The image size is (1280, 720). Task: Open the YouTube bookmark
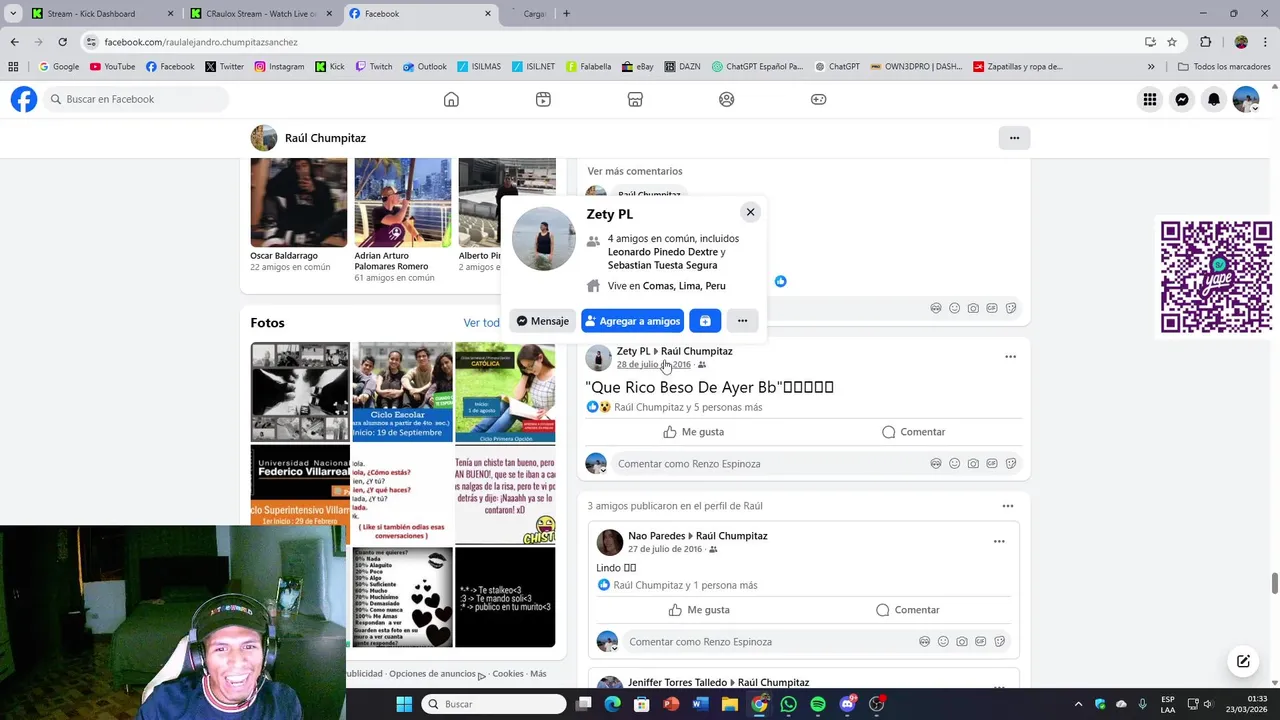coord(112,67)
